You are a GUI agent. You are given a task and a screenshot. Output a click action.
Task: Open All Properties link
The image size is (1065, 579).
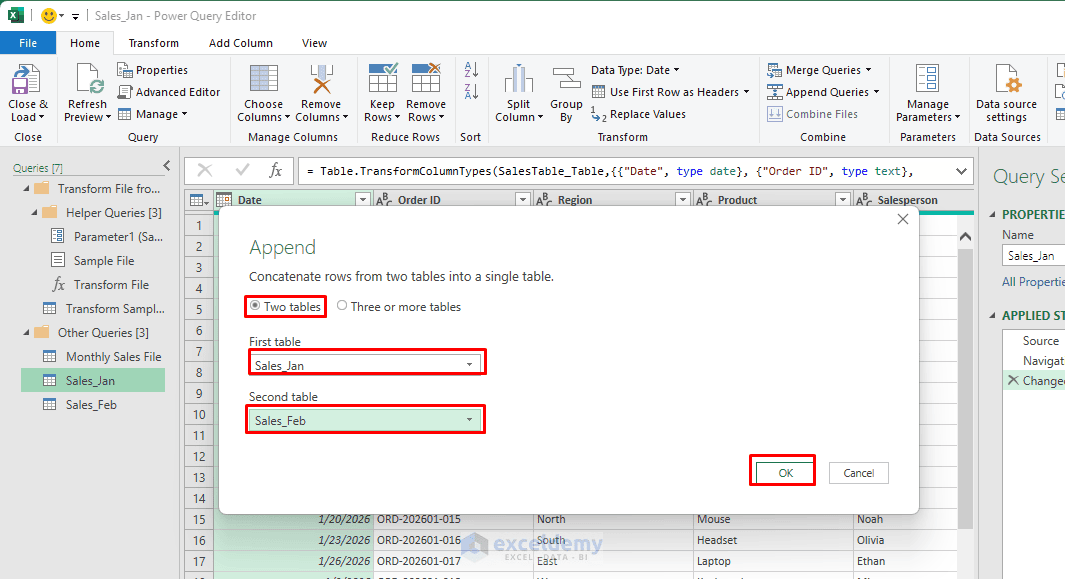(x=1033, y=281)
